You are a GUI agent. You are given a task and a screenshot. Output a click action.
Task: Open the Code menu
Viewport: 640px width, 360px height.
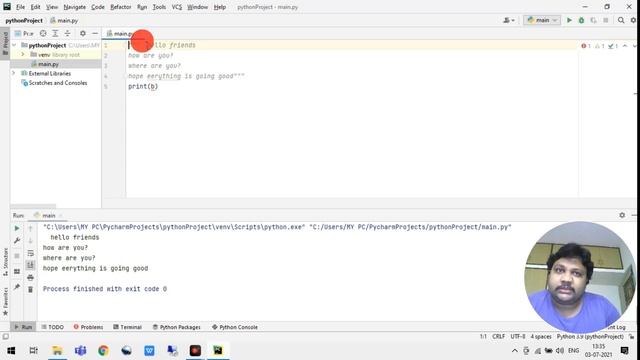pos(98,7)
